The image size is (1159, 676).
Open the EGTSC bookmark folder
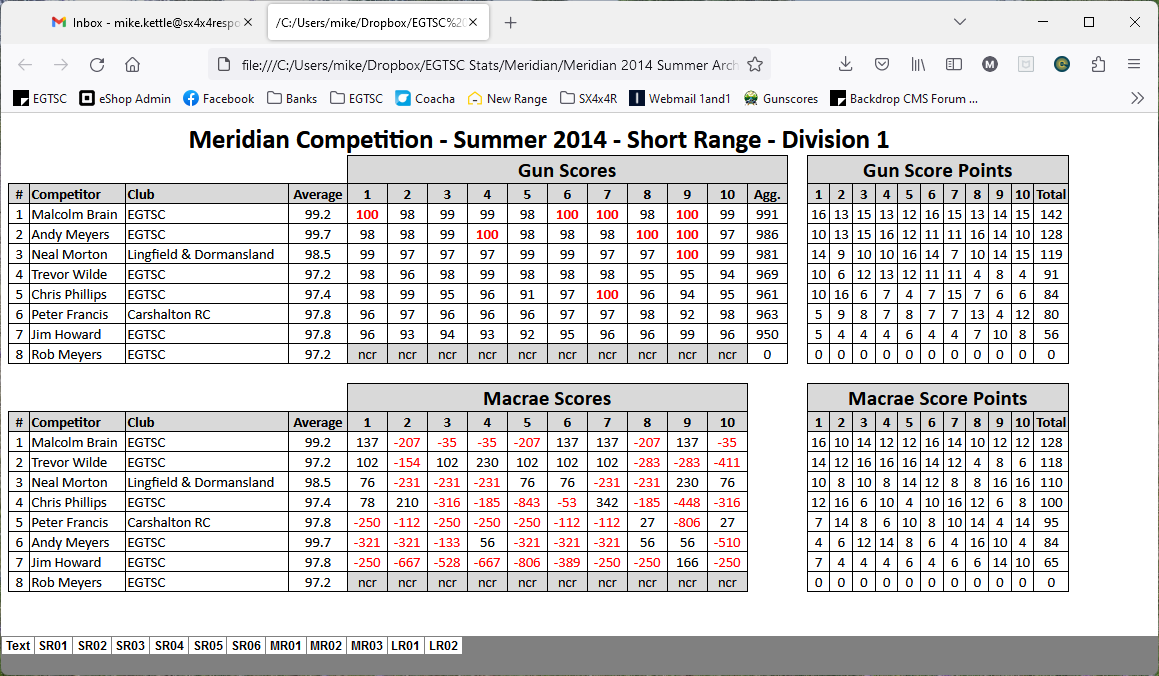click(x=356, y=98)
